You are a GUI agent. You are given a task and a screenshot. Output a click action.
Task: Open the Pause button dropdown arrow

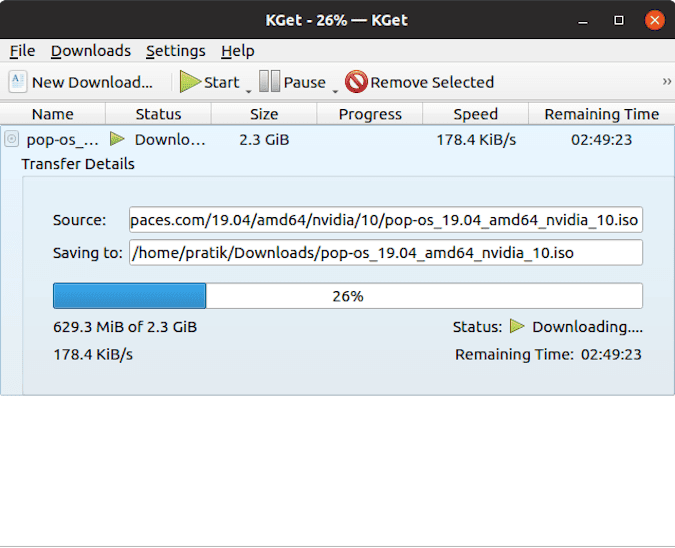[335, 91]
